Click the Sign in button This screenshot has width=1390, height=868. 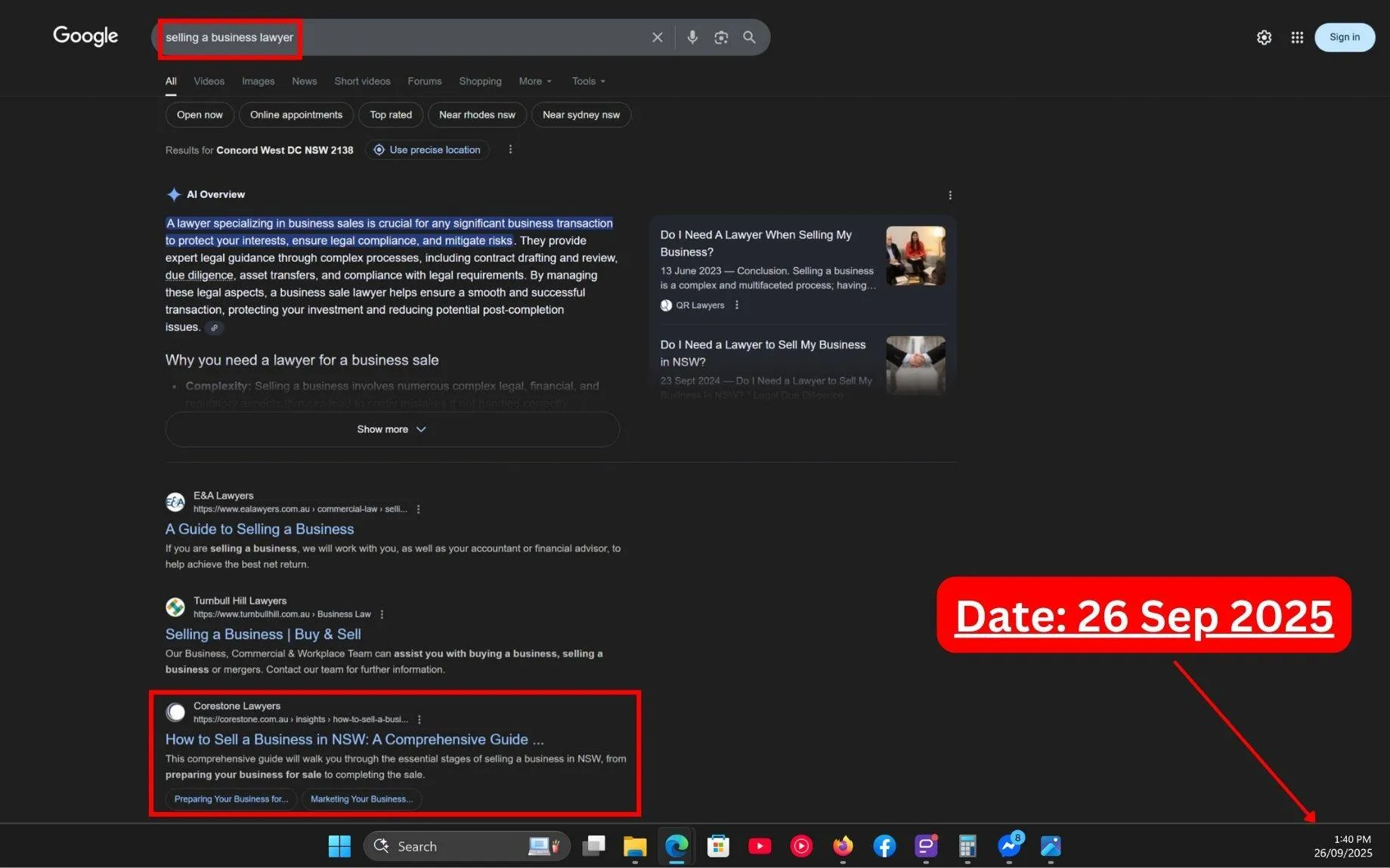1344,36
